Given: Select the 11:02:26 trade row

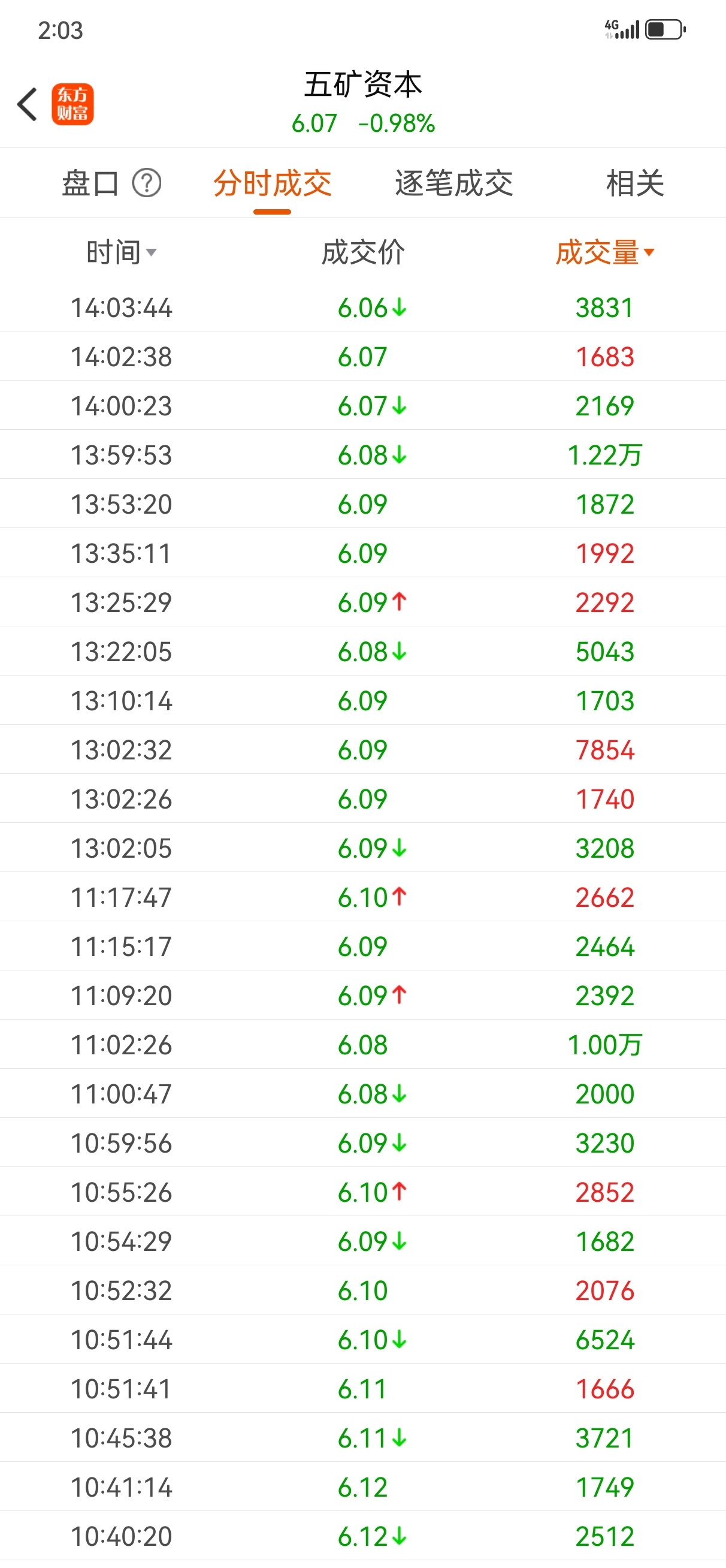Looking at the screenshot, I should [x=362, y=1045].
